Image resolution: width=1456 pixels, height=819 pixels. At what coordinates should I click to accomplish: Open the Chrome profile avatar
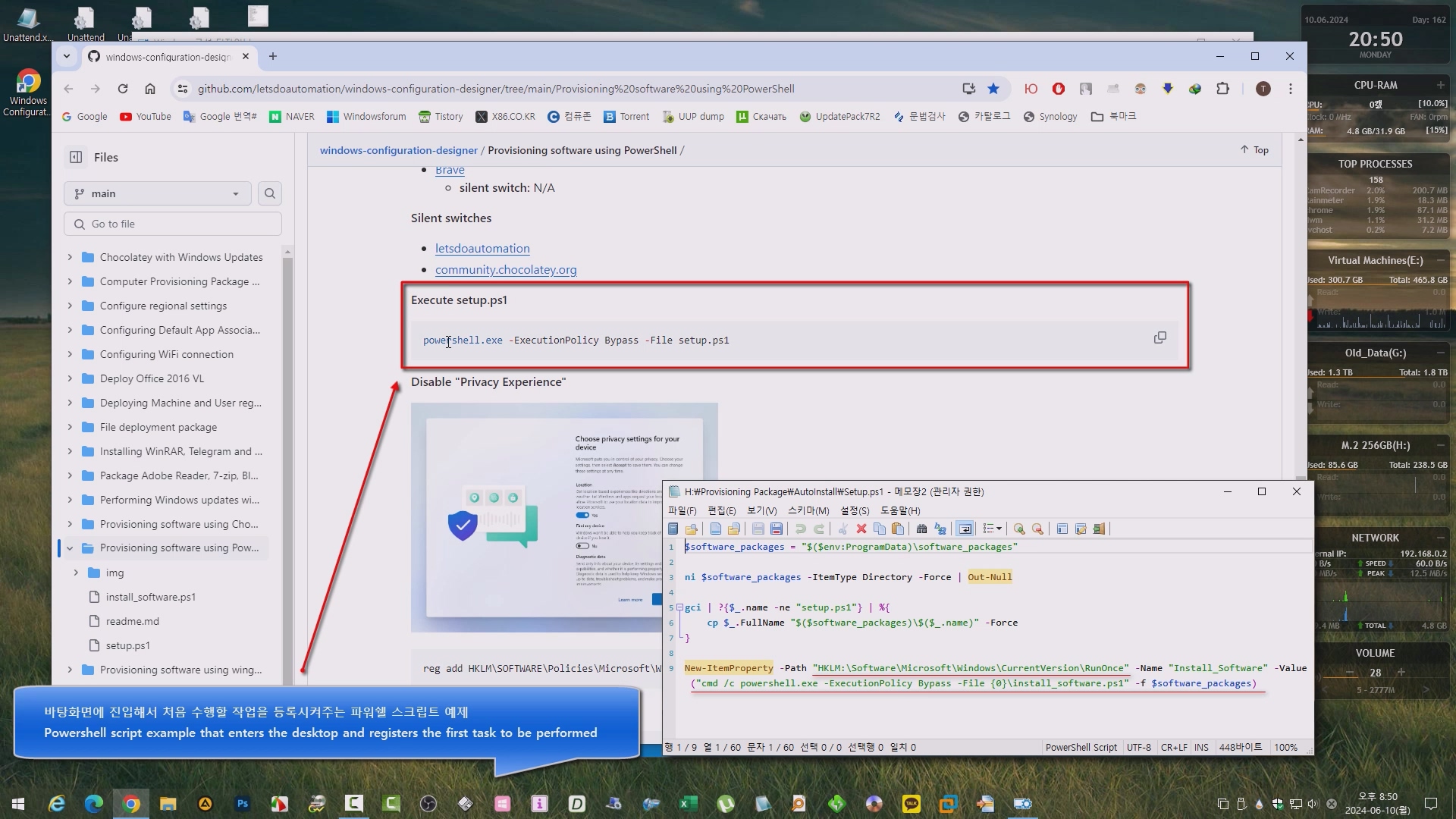tap(1263, 89)
